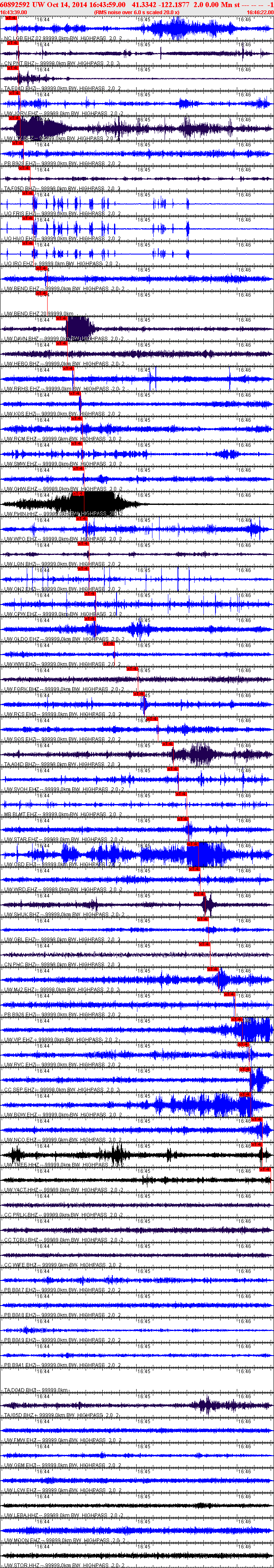Image resolution: width=274 pixels, height=1568 pixels.
Task: Select the TA D04D BHZ station label
Action: pos(36,1390)
